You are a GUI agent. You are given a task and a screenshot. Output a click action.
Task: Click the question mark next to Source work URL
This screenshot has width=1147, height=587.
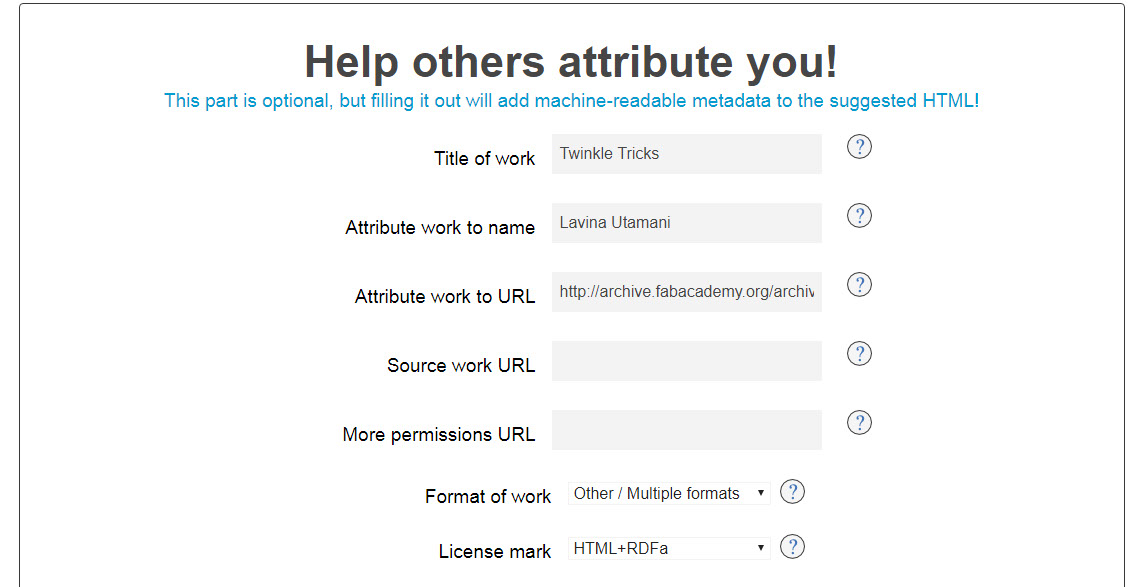click(859, 354)
